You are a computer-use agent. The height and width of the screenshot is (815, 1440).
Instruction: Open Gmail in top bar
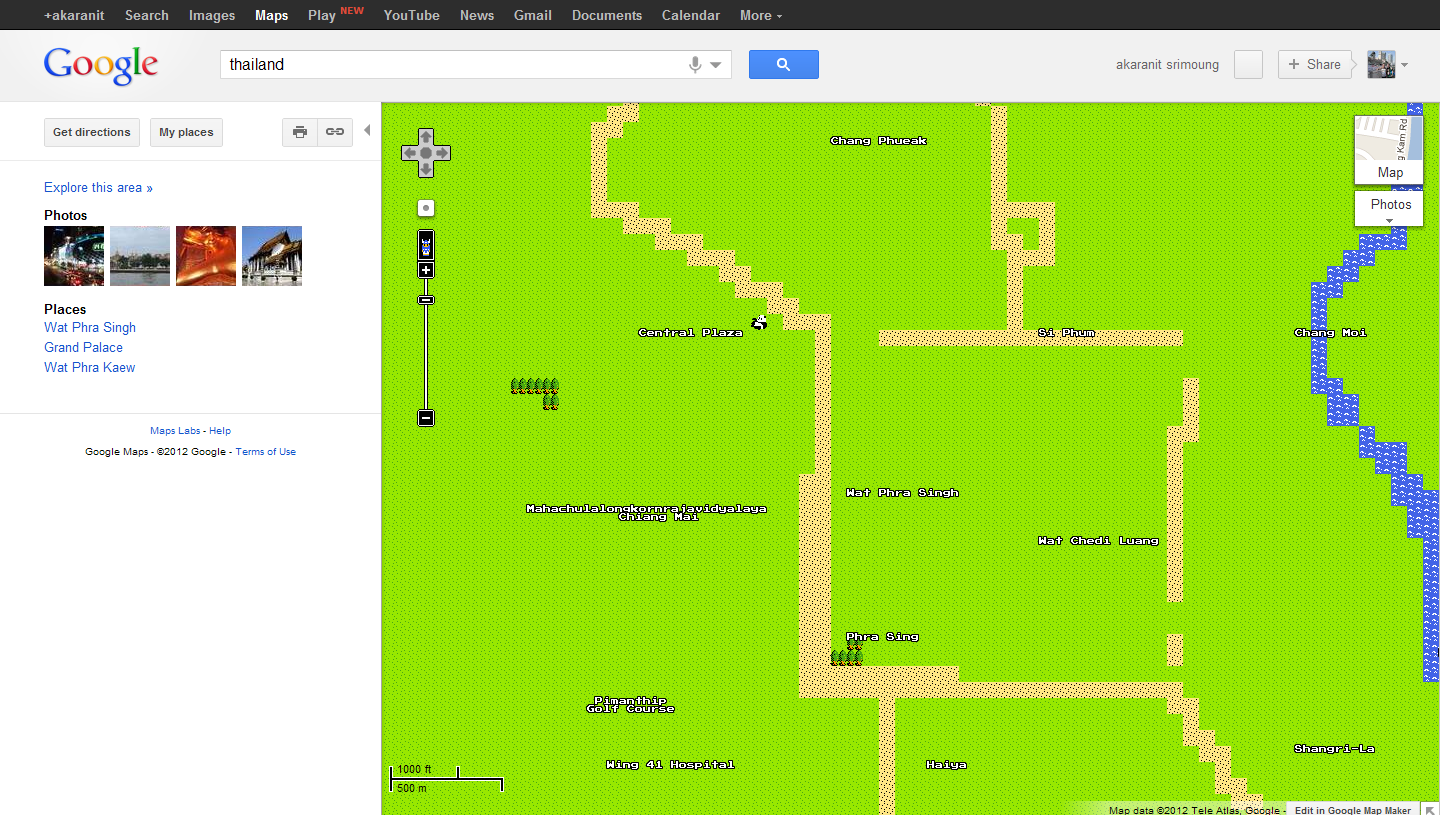pyautogui.click(x=533, y=15)
